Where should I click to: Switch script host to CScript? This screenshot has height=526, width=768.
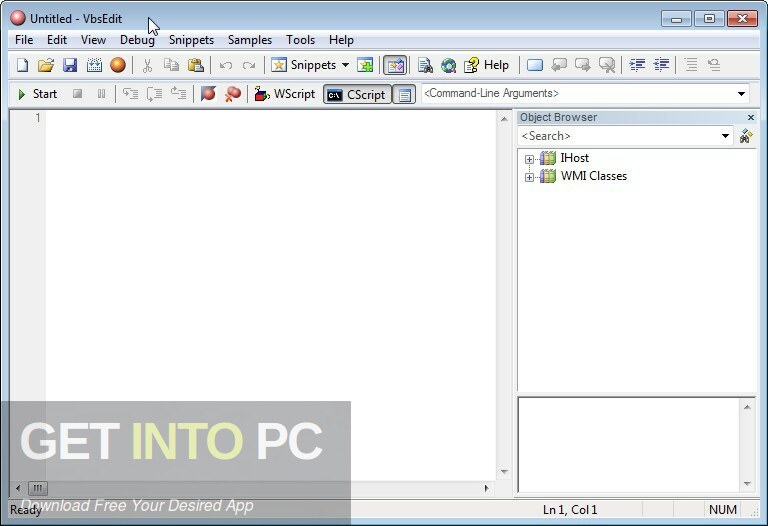pos(357,95)
